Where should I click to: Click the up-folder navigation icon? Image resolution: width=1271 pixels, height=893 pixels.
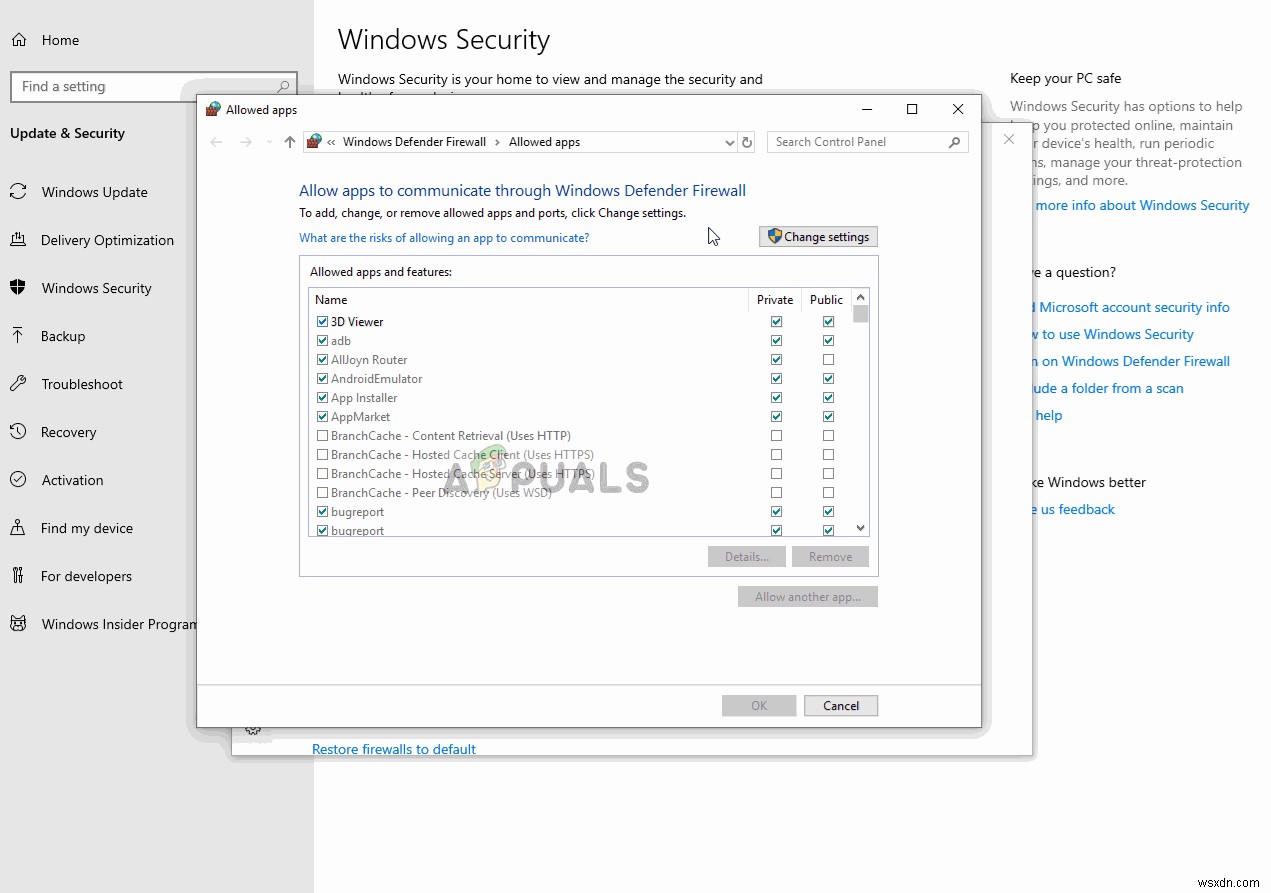[289, 142]
